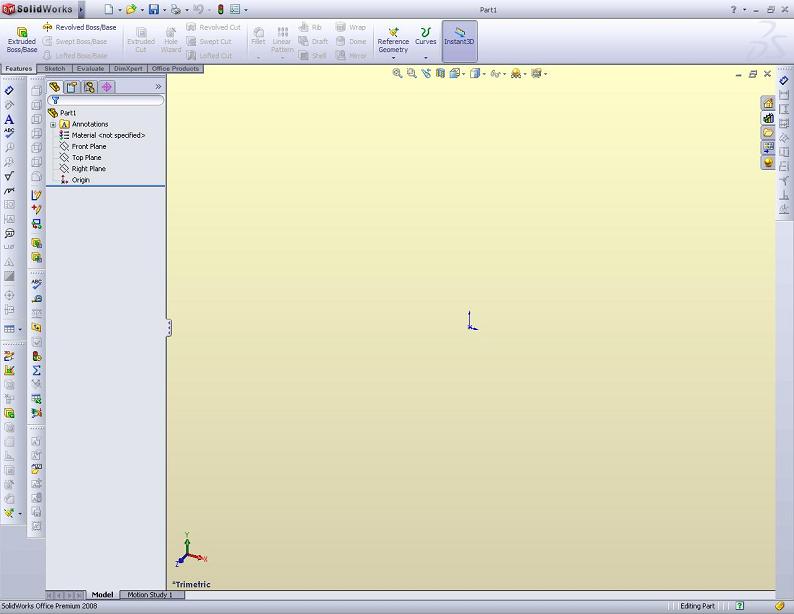Expand the Annotations folder

53,125
